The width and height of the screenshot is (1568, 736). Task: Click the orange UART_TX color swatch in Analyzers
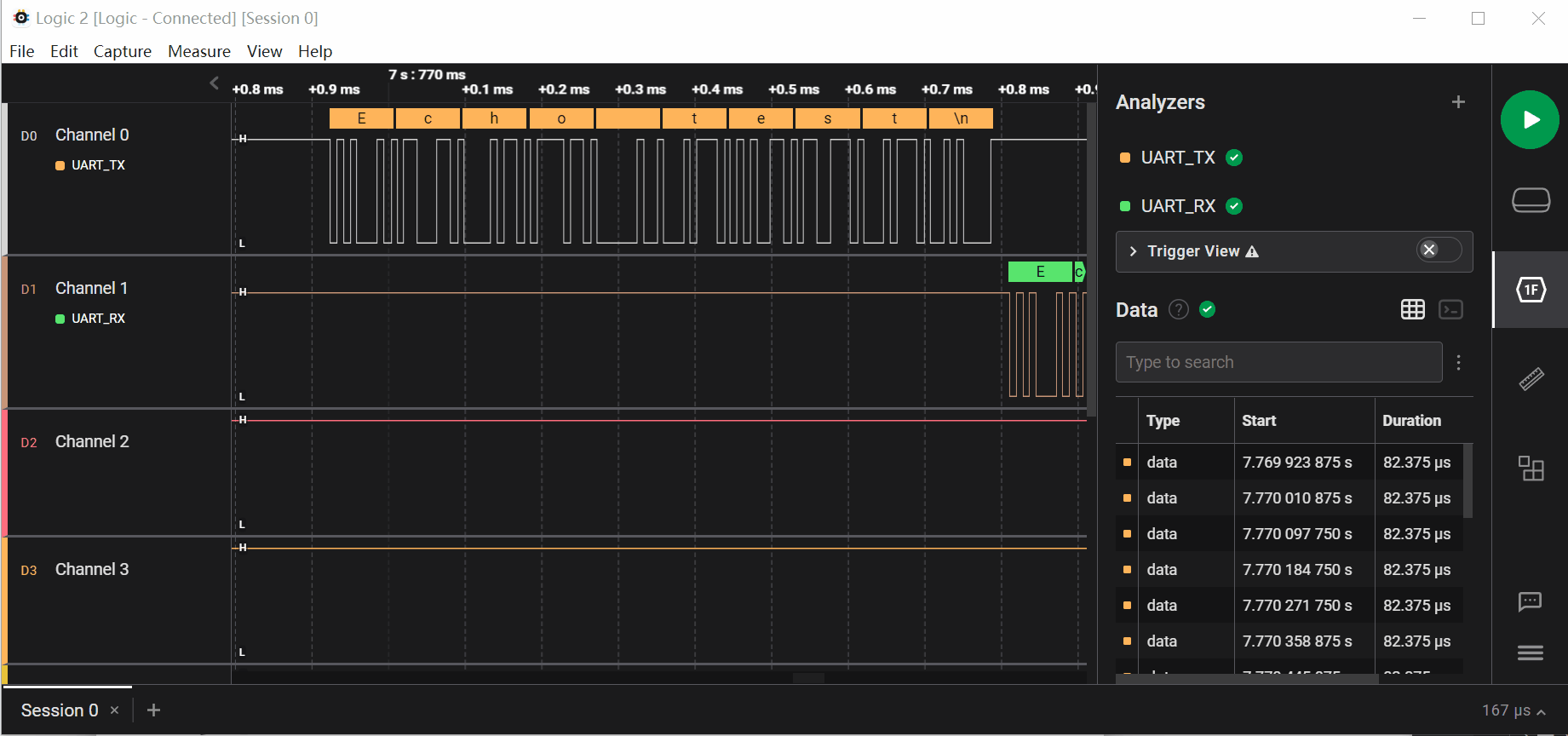(1124, 158)
